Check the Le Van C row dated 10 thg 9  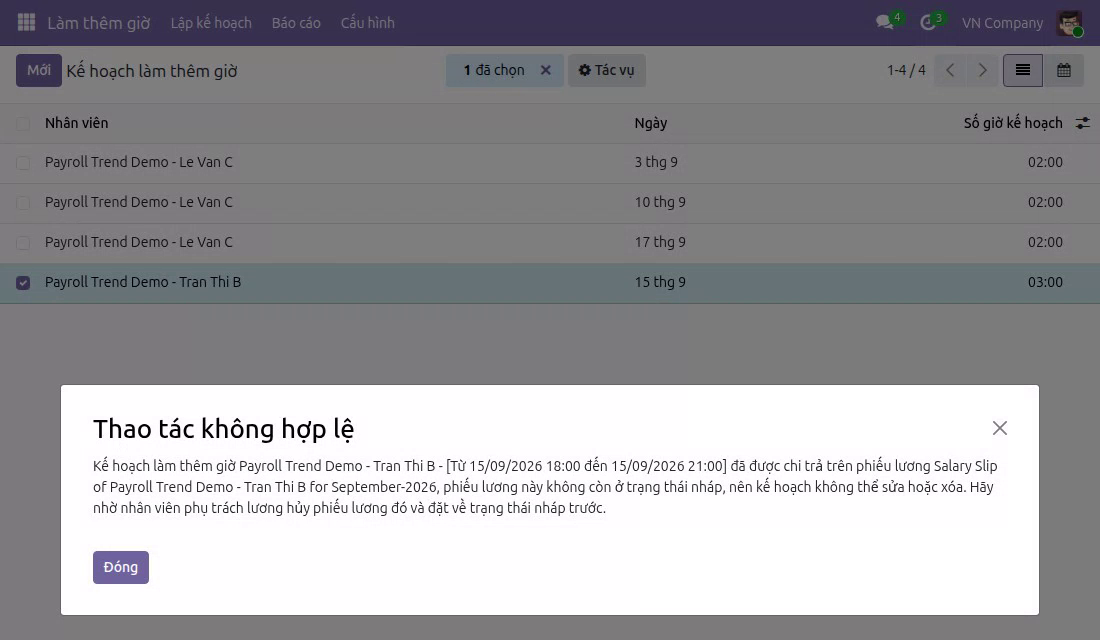pos(23,203)
